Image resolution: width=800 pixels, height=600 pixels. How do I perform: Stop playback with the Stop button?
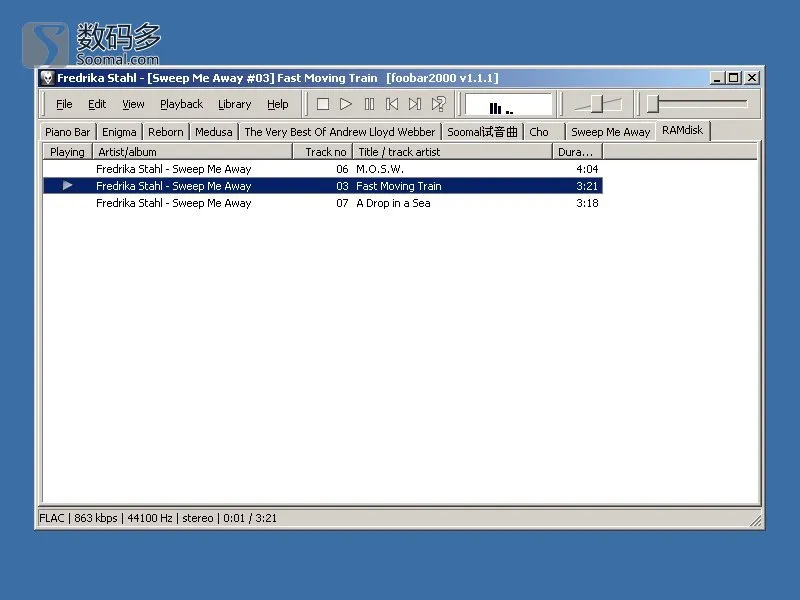click(x=322, y=104)
